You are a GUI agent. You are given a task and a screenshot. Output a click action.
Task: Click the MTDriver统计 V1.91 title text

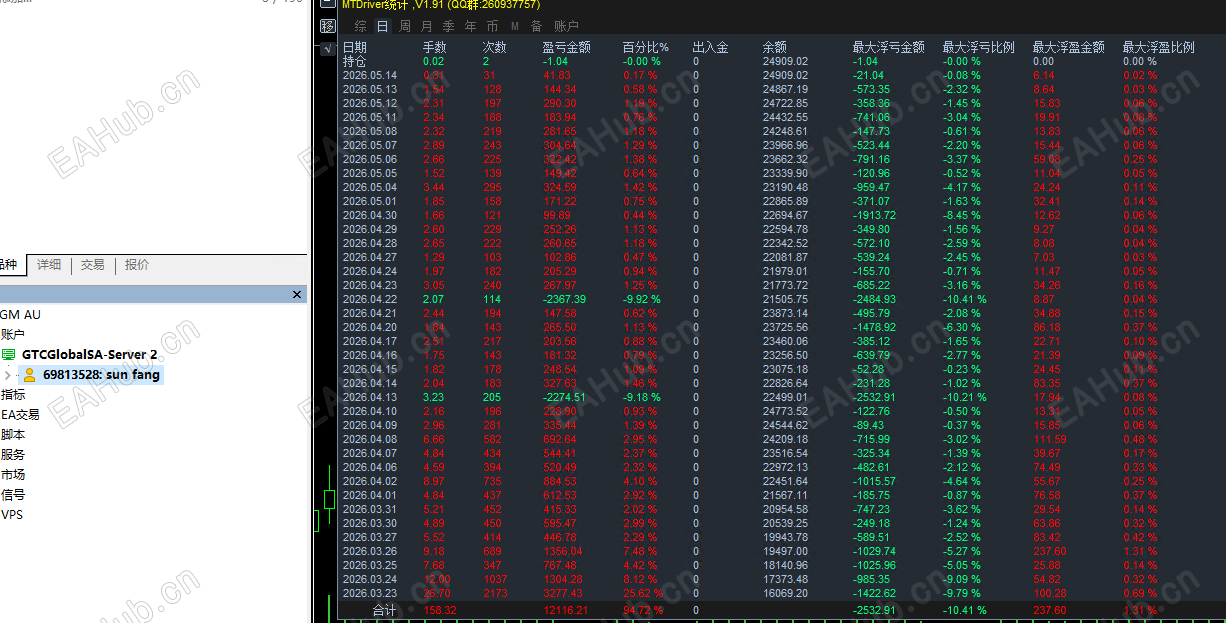(441, 5)
